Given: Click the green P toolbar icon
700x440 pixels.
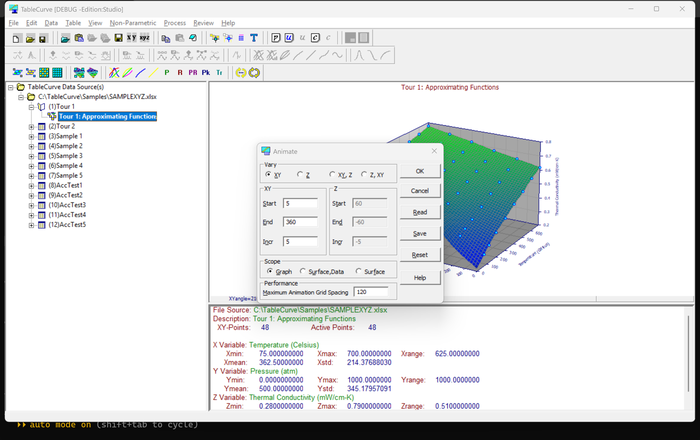Looking at the screenshot, I should click(167, 72).
